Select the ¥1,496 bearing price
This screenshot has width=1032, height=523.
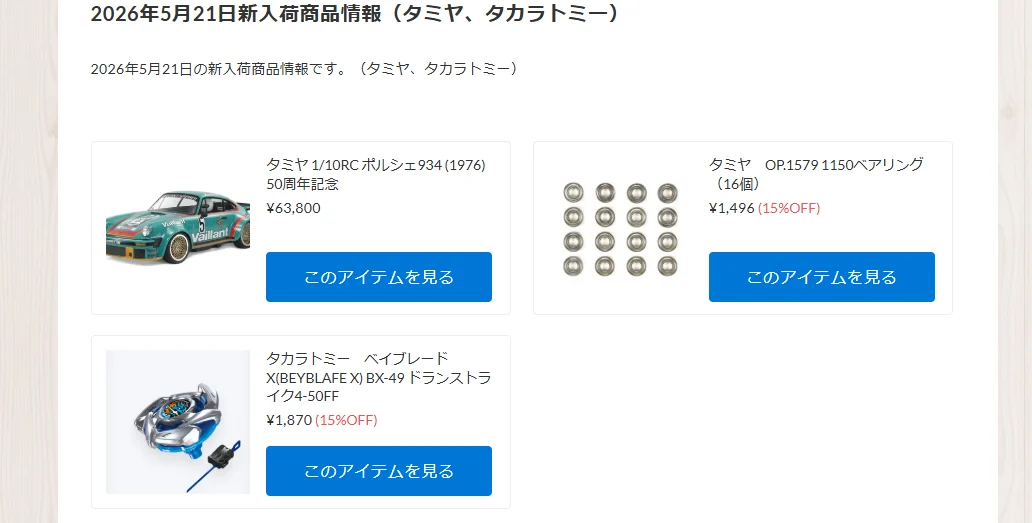731,208
